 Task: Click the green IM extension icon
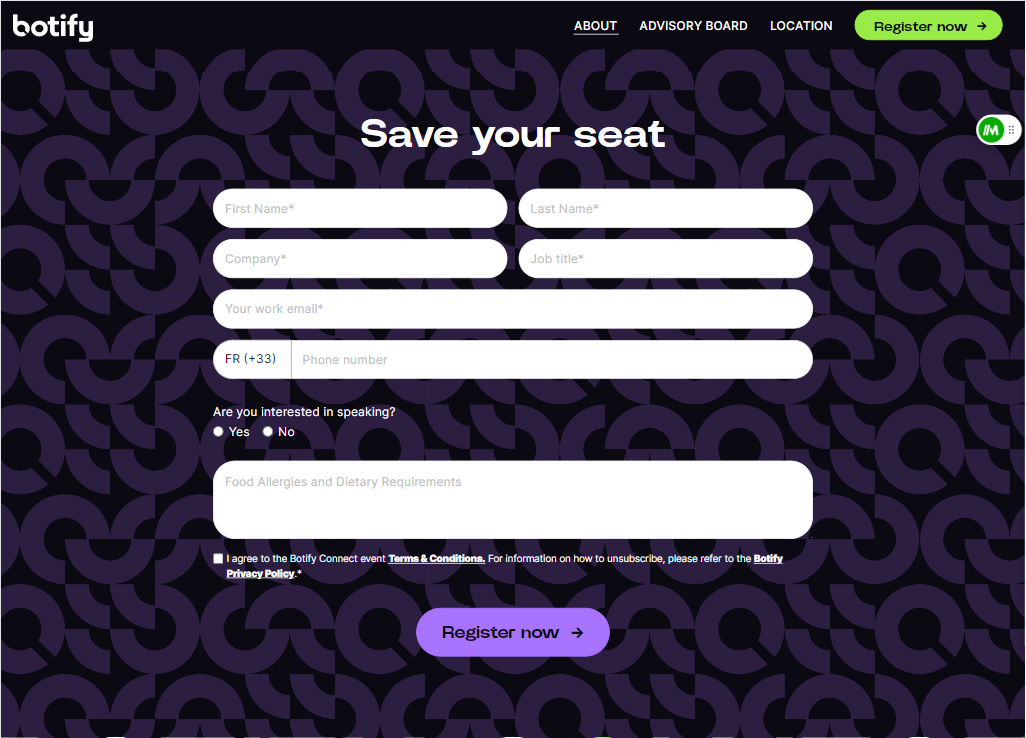point(991,130)
